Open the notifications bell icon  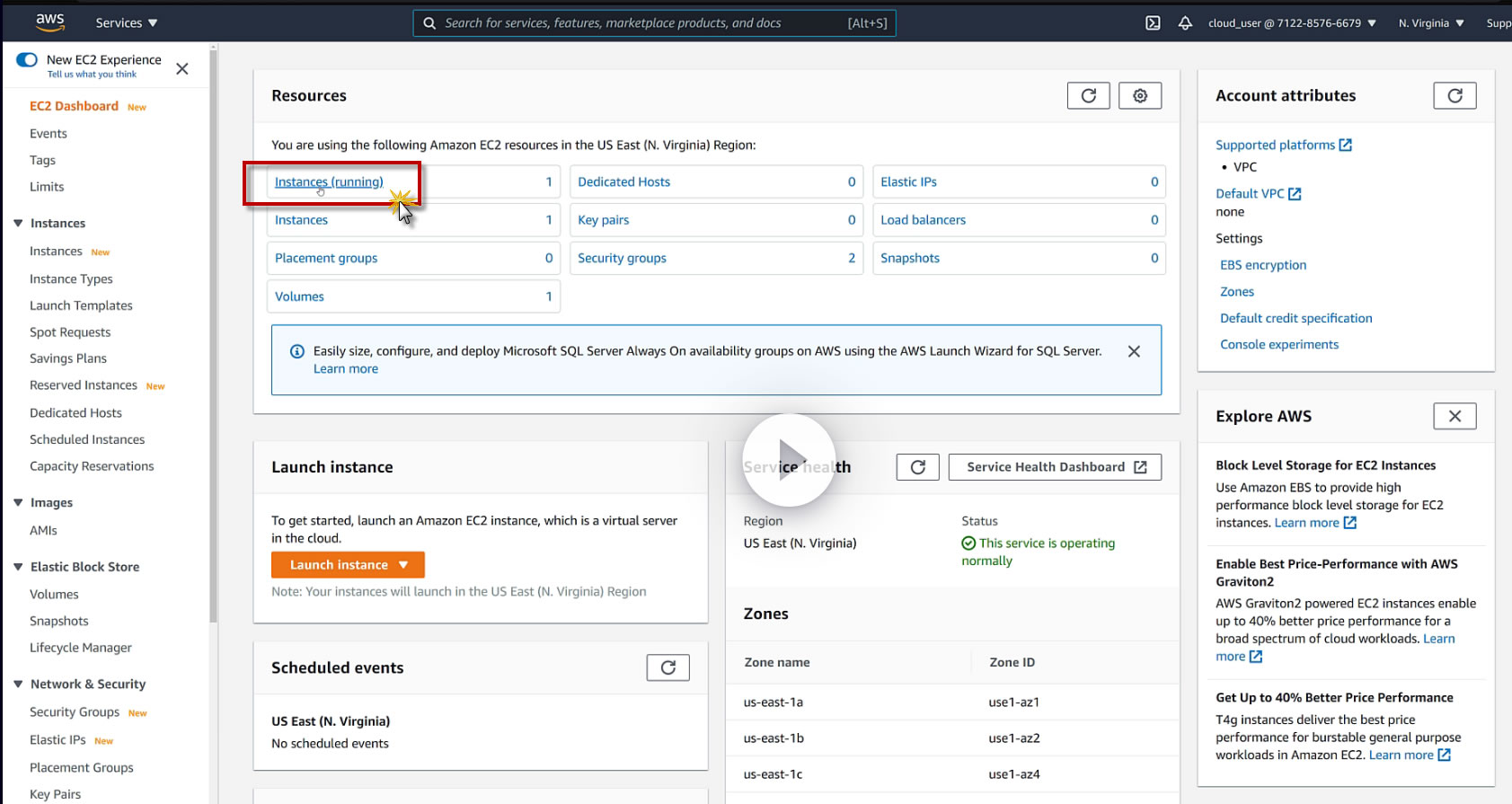coord(1185,23)
